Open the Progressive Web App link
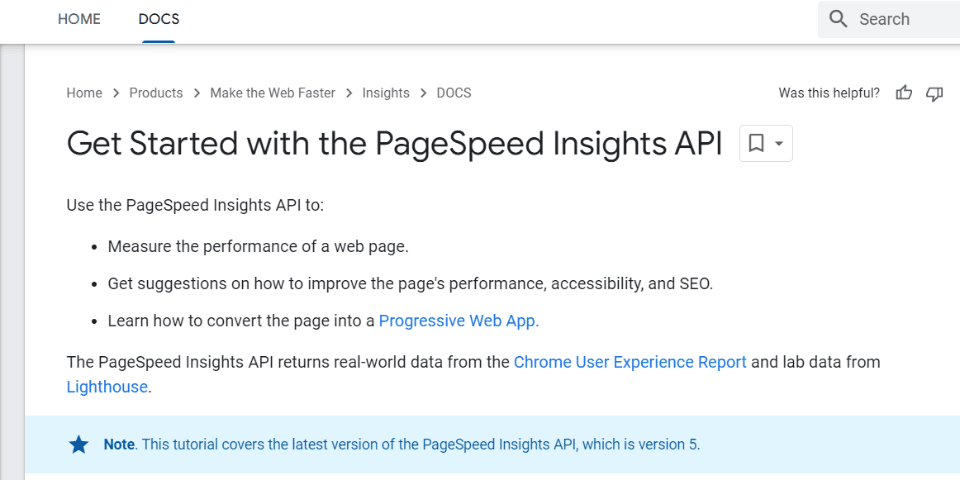 (459, 321)
